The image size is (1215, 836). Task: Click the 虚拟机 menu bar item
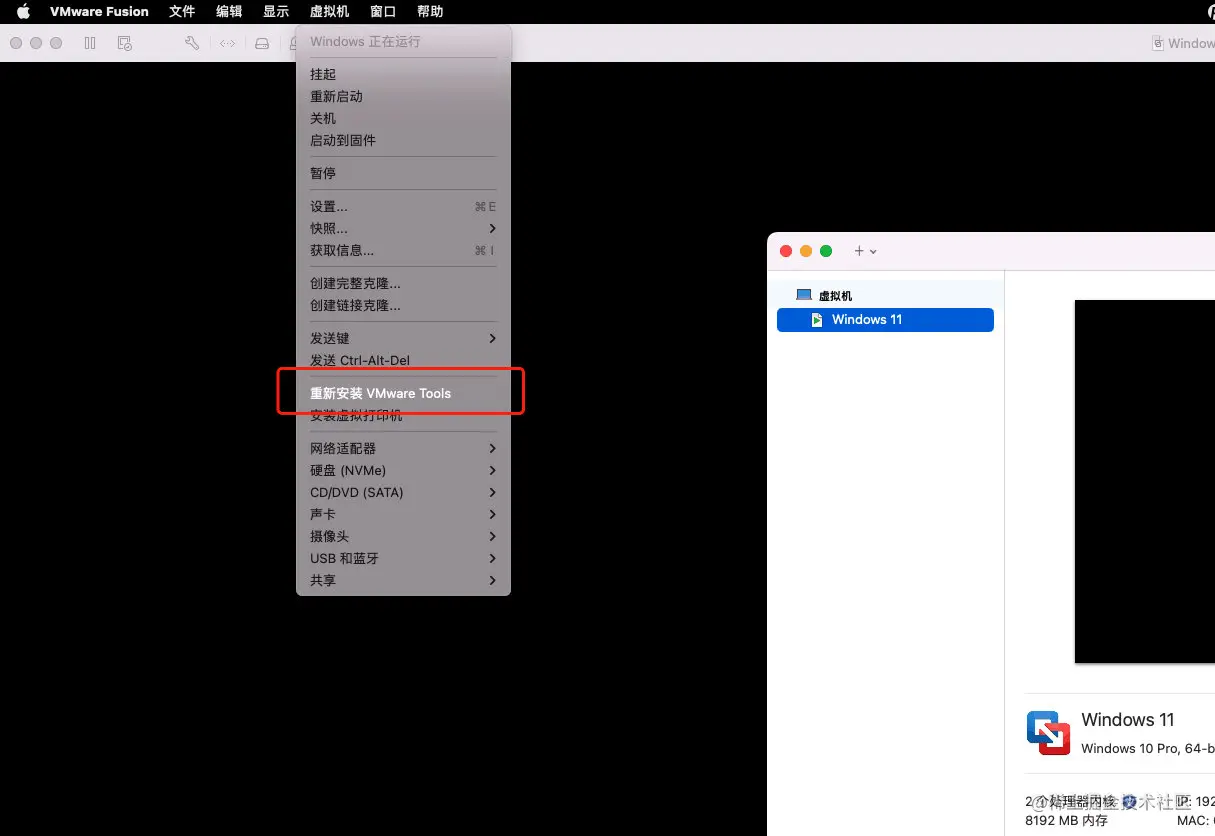tap(330, 12)
